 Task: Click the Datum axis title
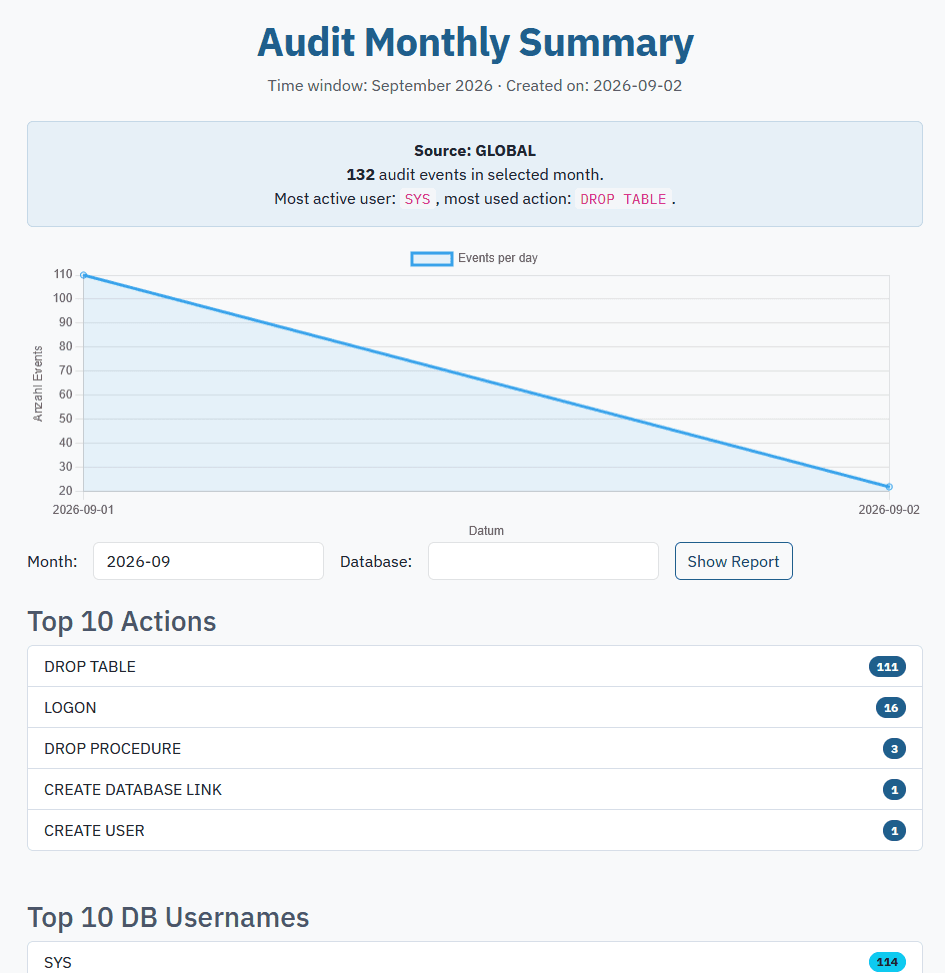pos(486,531)
